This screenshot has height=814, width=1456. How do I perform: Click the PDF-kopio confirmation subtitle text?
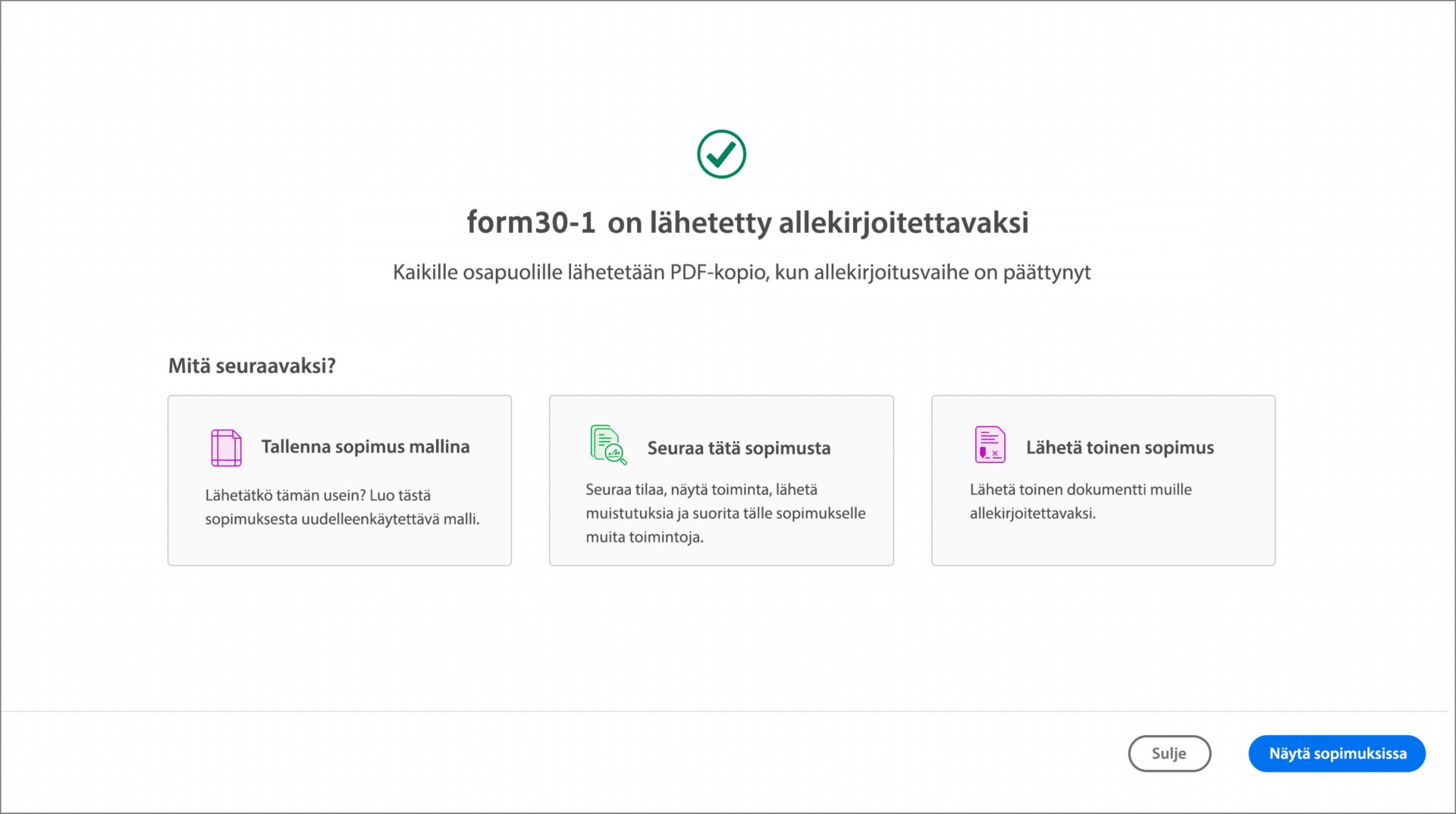(x=742, y=272)
